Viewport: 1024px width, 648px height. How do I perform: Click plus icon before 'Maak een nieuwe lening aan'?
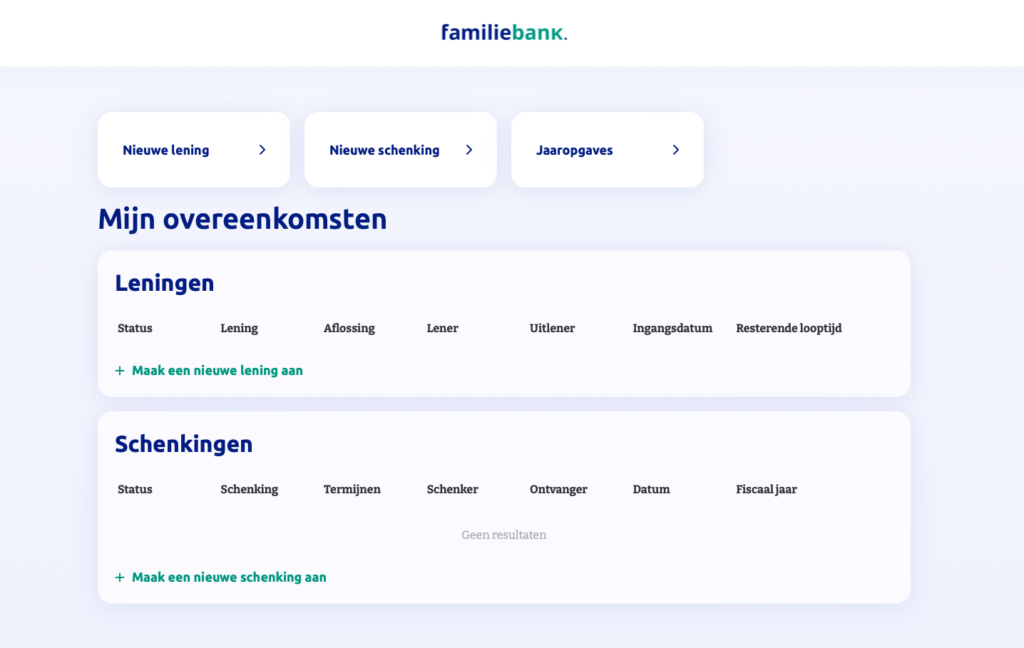point(120,371)
